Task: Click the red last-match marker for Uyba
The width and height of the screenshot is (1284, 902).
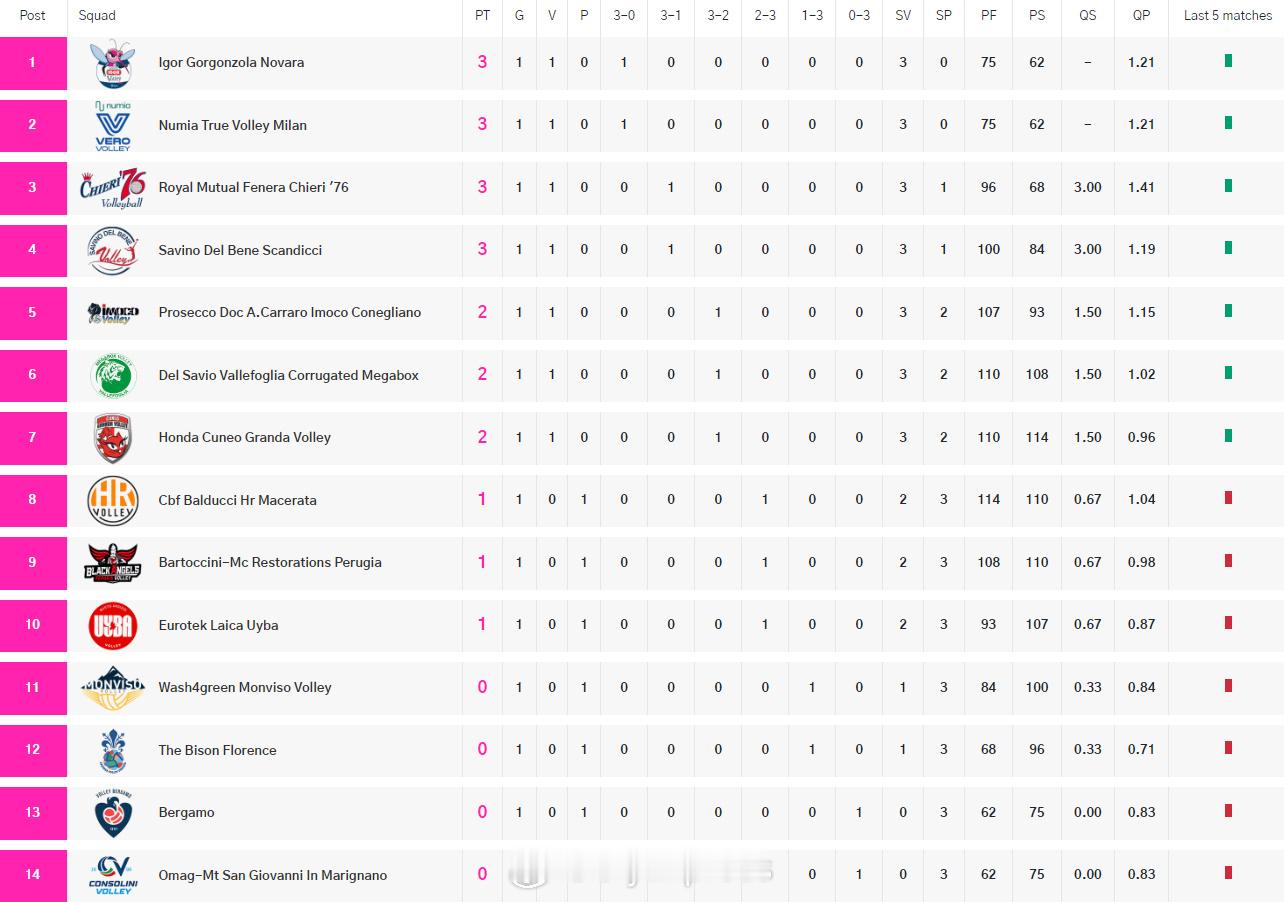Action: (x=1228, y=623)
